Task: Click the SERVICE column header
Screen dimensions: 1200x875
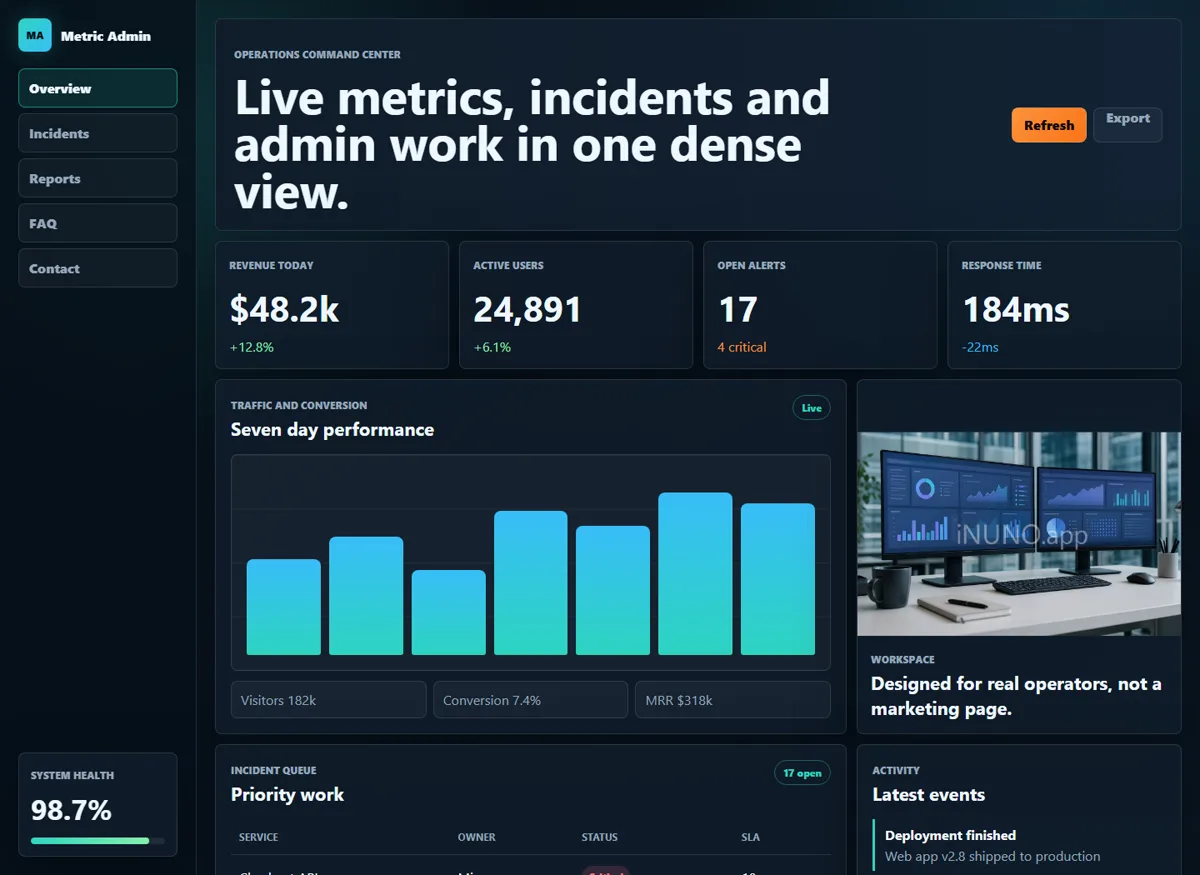Action: pyautogui.click(x=258, y=837)
